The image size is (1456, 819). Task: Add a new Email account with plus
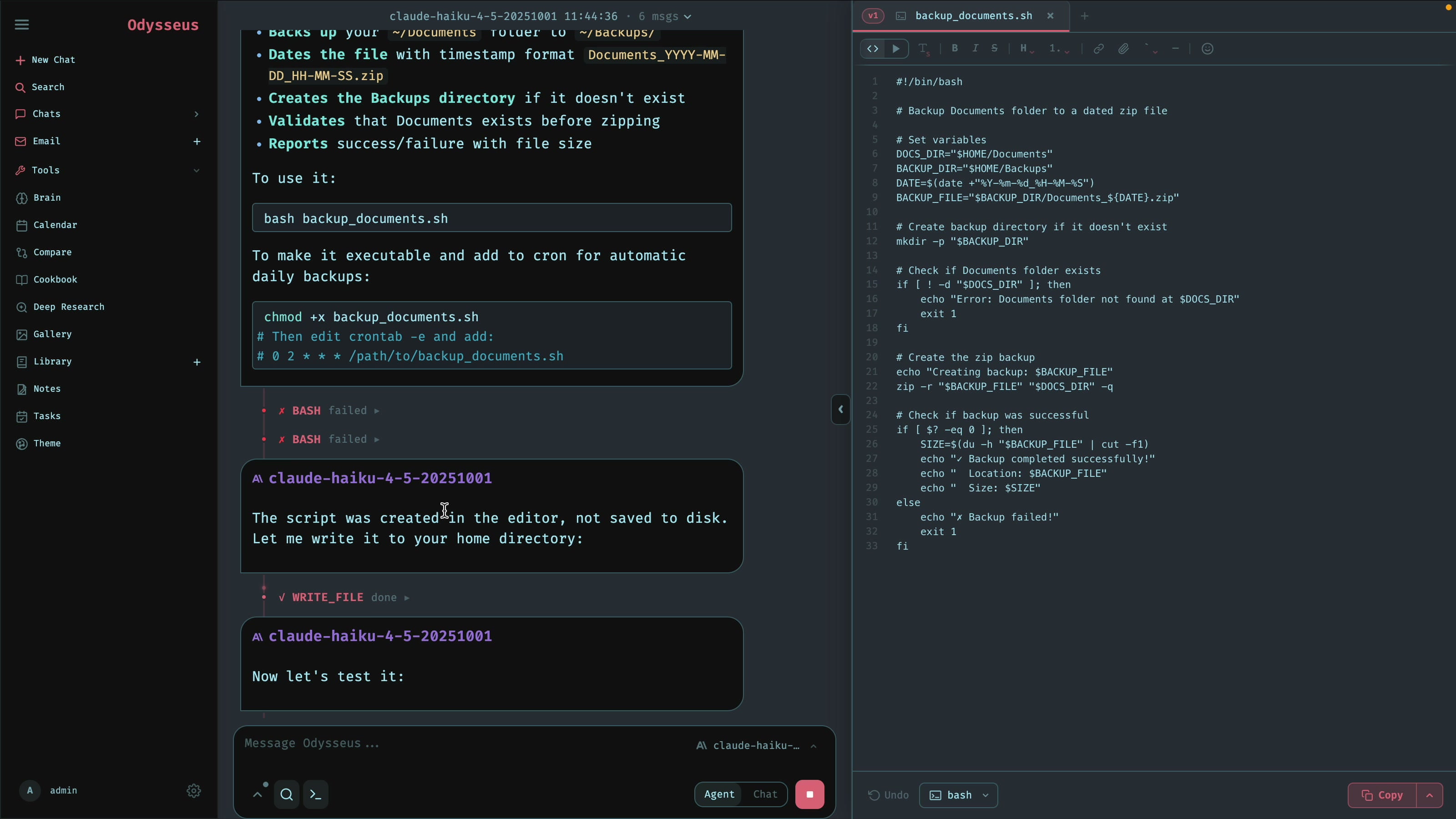tap(197, 142)
